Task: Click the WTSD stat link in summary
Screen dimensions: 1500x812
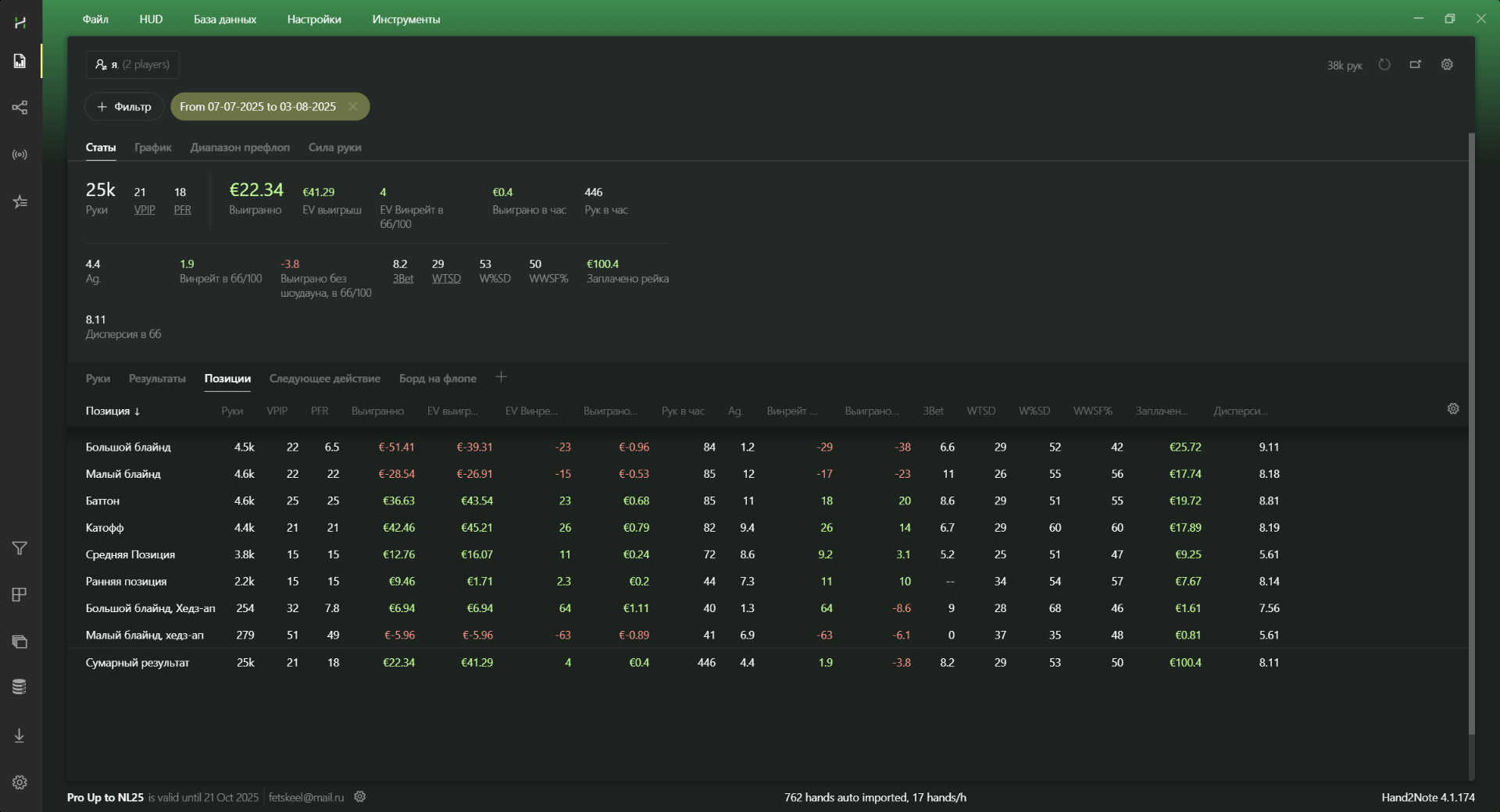Action: [x=446, y=279]
